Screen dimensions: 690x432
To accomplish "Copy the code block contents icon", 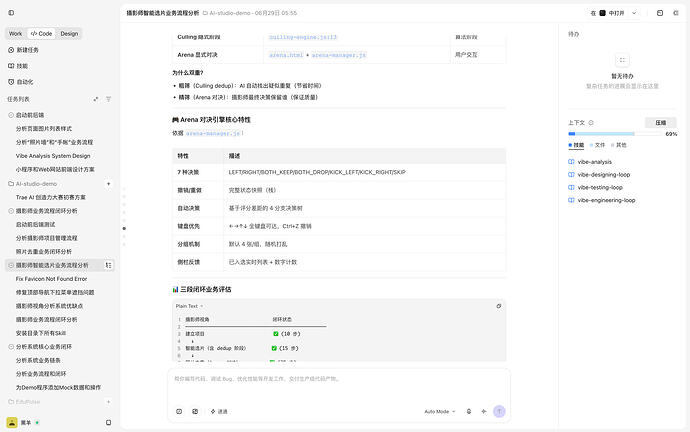I will (x=499, y=306).
